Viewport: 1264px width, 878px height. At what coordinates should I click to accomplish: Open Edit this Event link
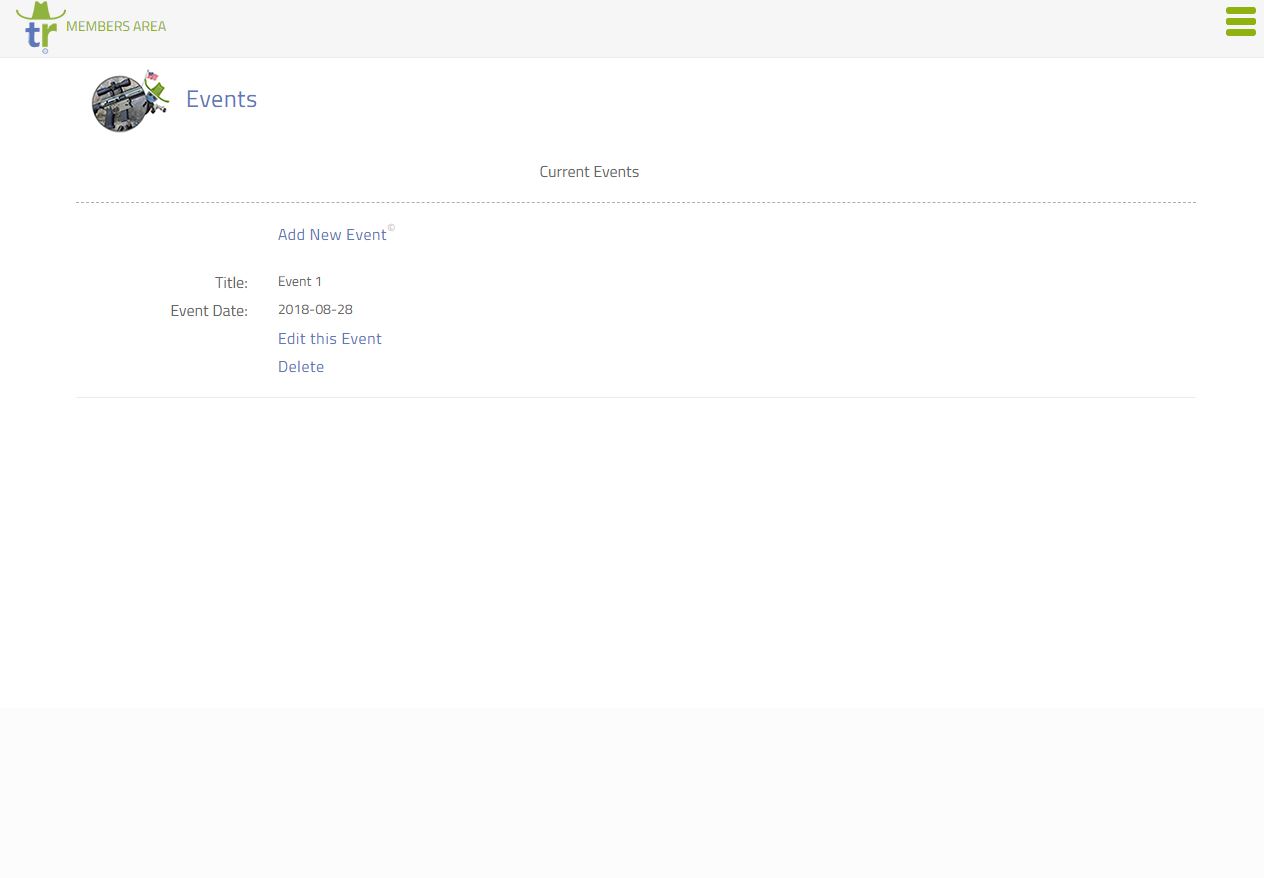(330, 338)
